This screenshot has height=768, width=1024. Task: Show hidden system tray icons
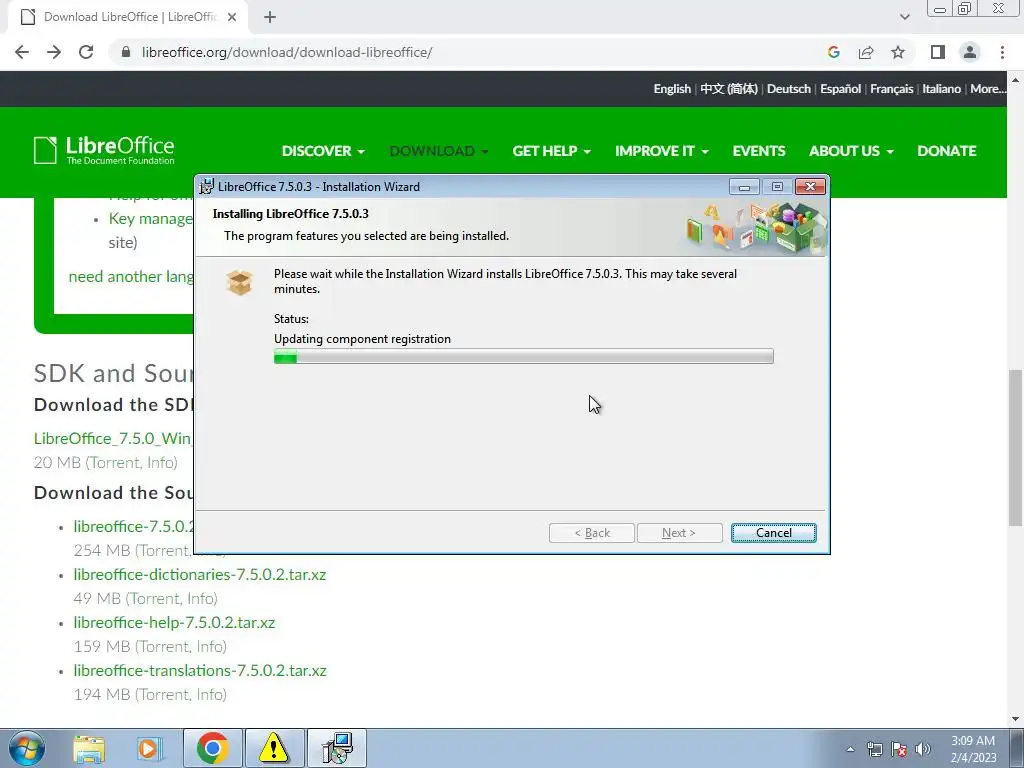click(850, 749)
